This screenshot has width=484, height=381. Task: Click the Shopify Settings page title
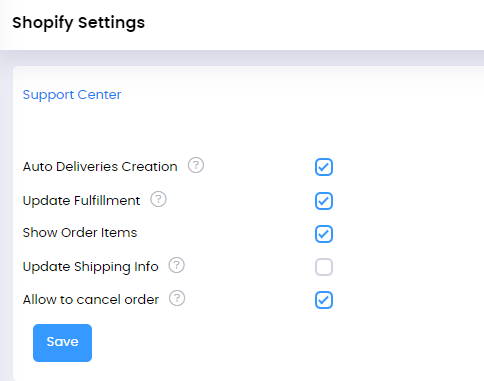pos(79,23)
